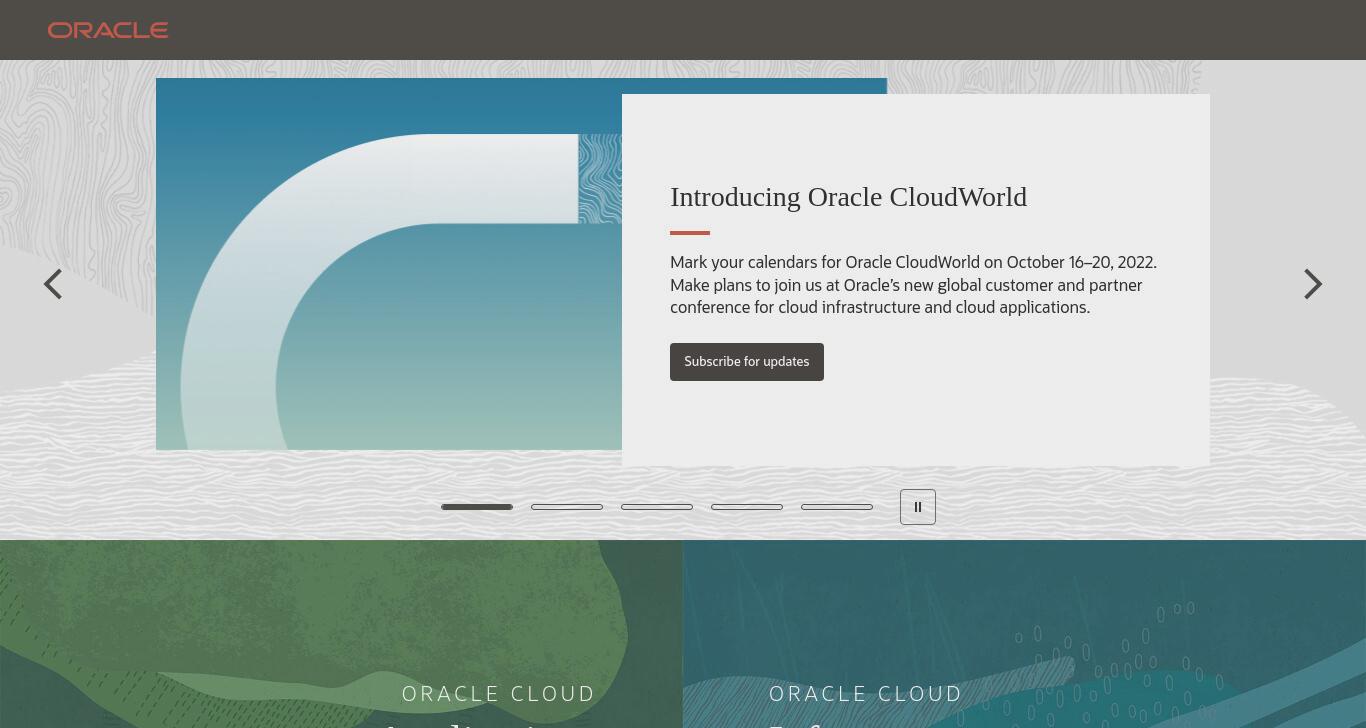This screenshot has height=728, width=1366.
Task: Click the Oracle logo in the header
Action: click(108, 30)
